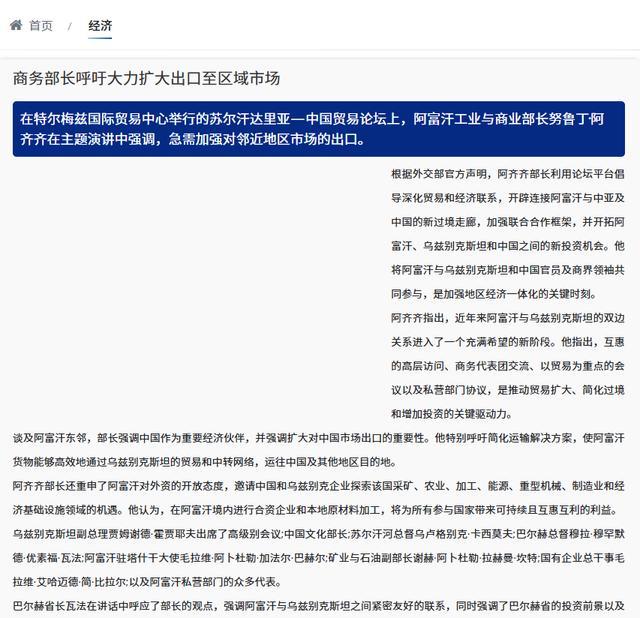Click banner line mentioning 苏尔汗达里亚—中国贸易论坛
The width and height of the screenshot is (640, 618).
click(312, 119)
